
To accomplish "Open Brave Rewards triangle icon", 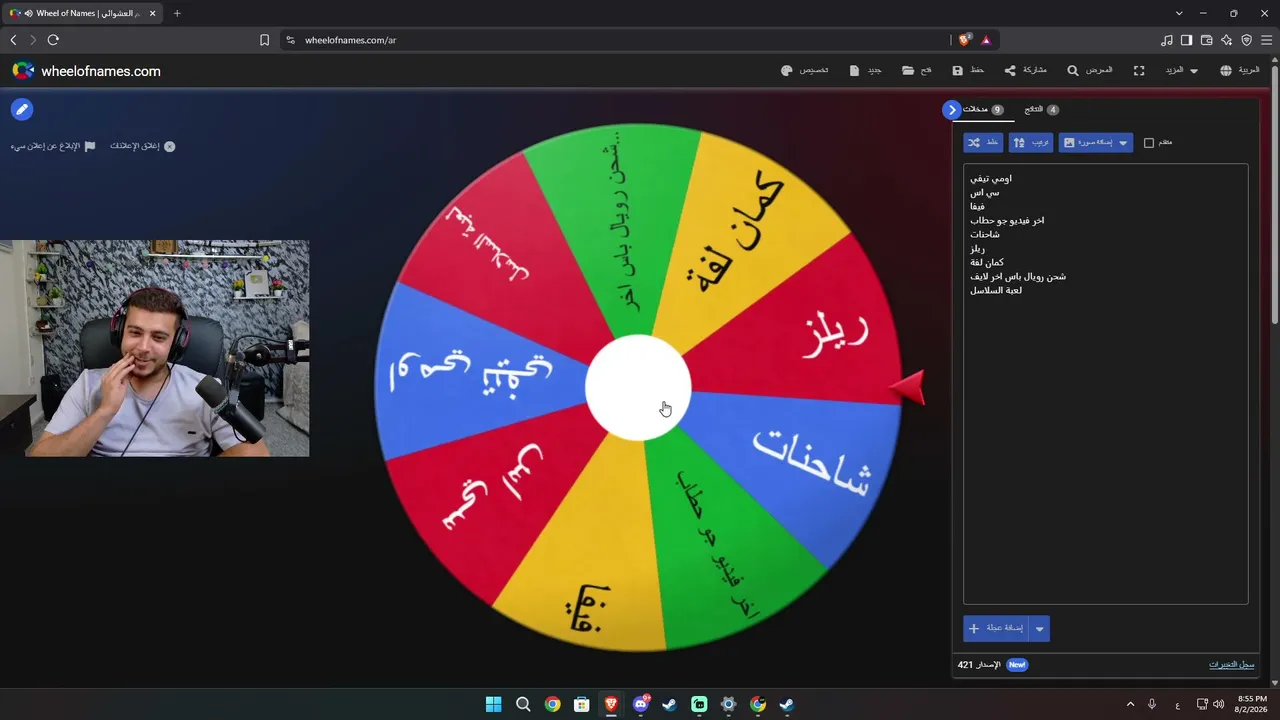I will (986, 40).
